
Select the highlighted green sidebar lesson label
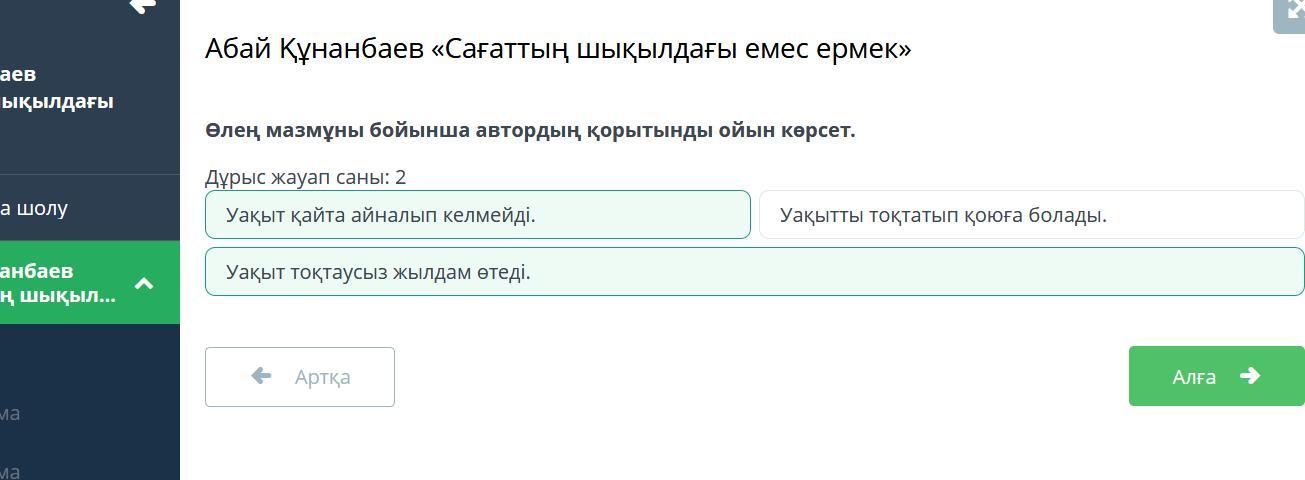pos(57,283)
